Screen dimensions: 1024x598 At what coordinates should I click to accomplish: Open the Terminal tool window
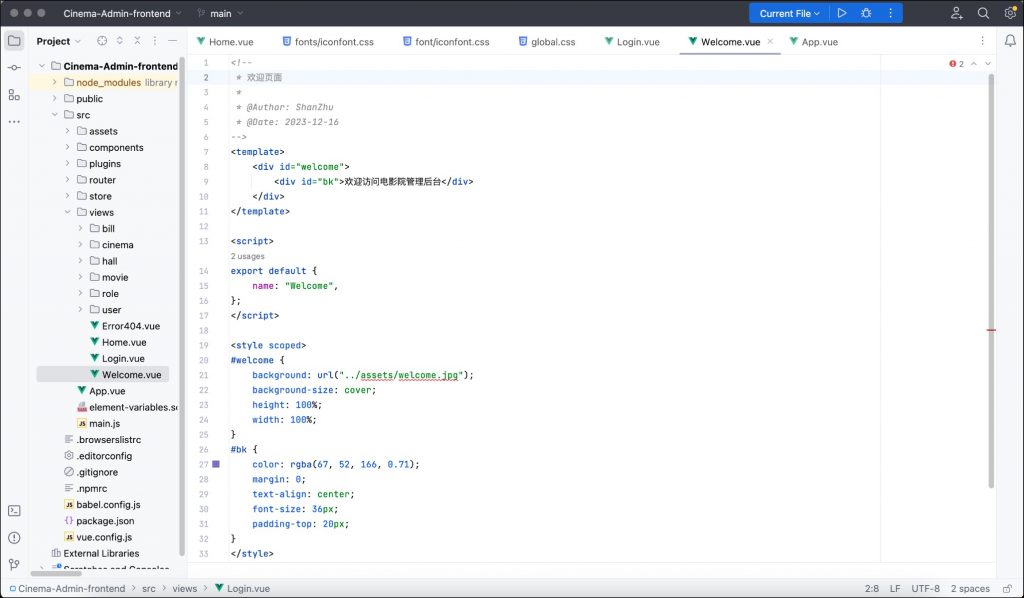click(14, 510)
